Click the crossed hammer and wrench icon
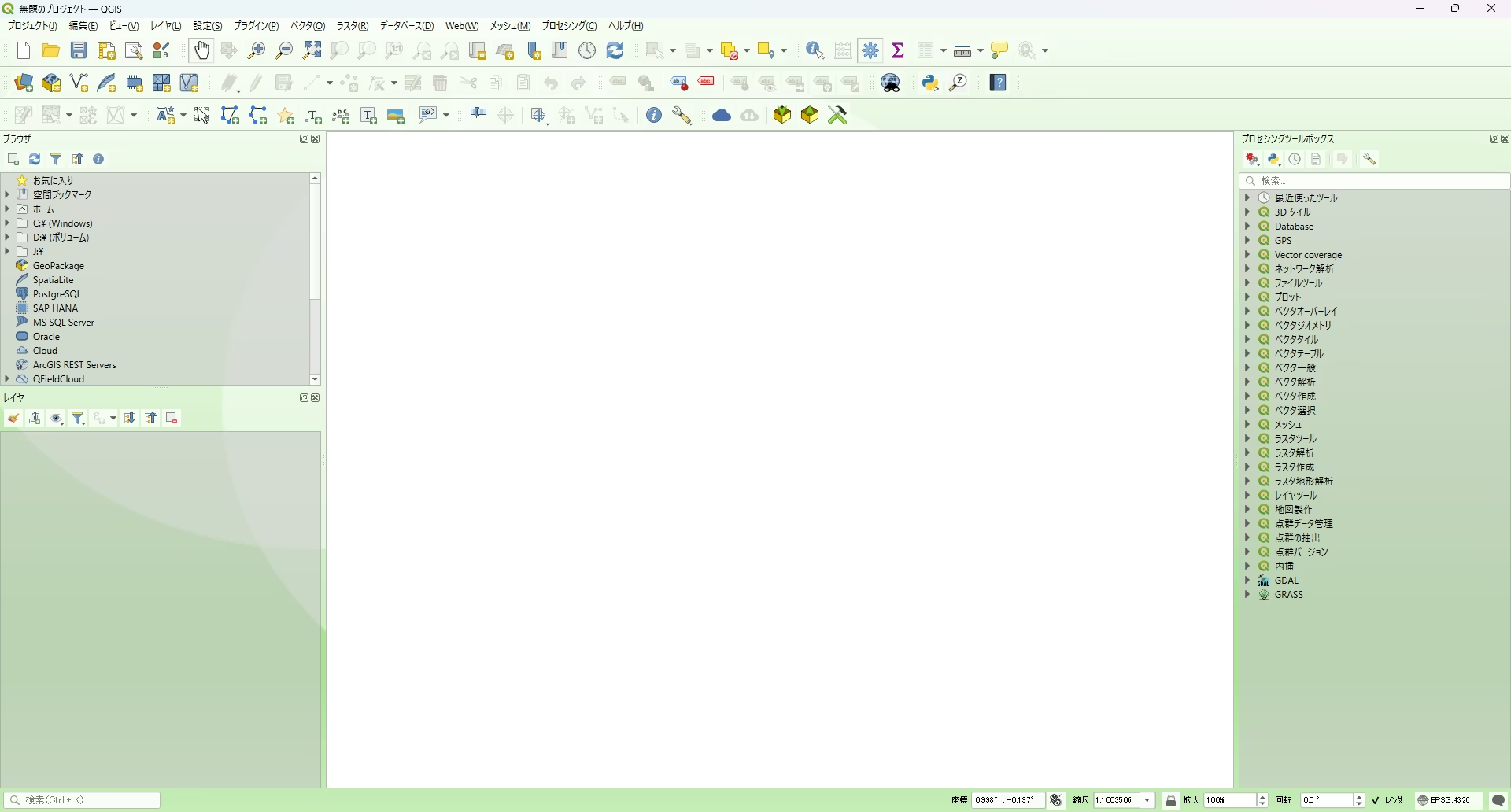The image size is (1511, 812). [x=838, y=116]
